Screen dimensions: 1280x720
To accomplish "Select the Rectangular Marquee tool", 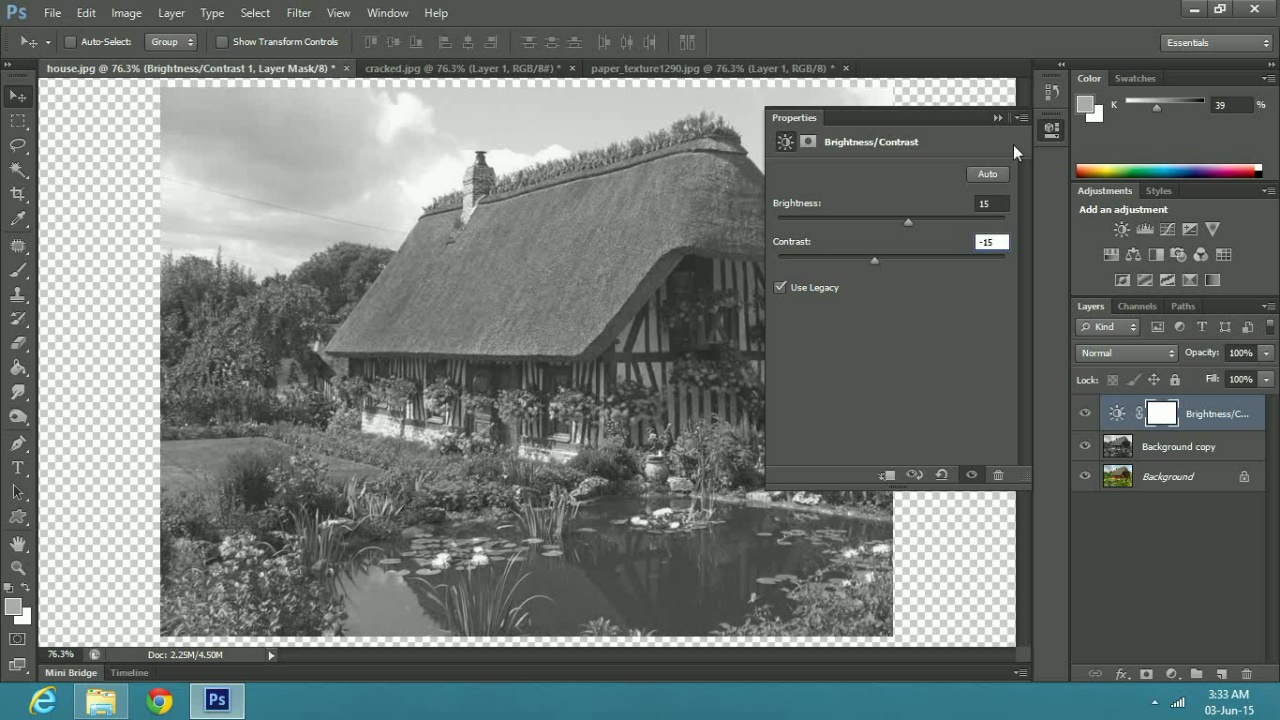I will [18, 121].
